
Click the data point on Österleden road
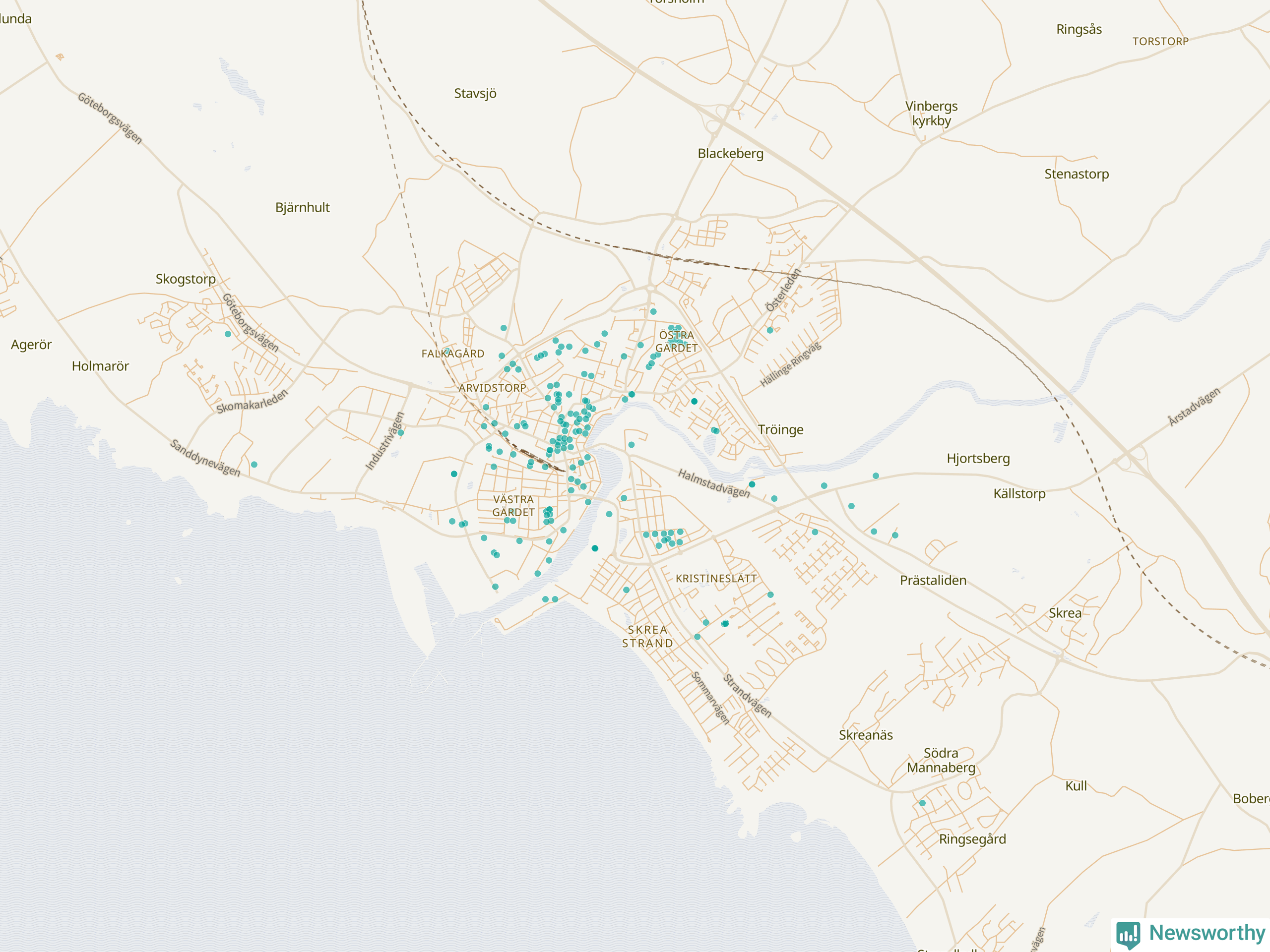770,331
